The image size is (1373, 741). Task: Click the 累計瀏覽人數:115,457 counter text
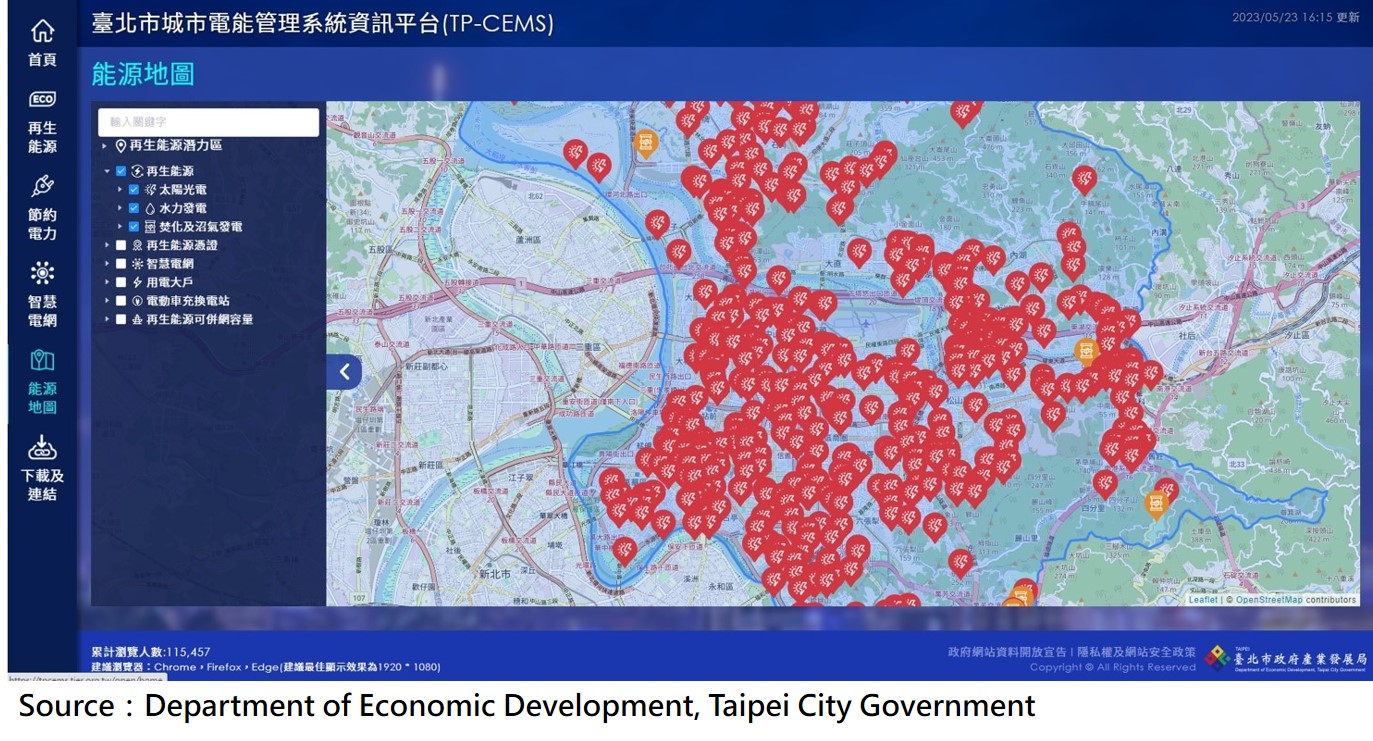[x=151, y=652]
